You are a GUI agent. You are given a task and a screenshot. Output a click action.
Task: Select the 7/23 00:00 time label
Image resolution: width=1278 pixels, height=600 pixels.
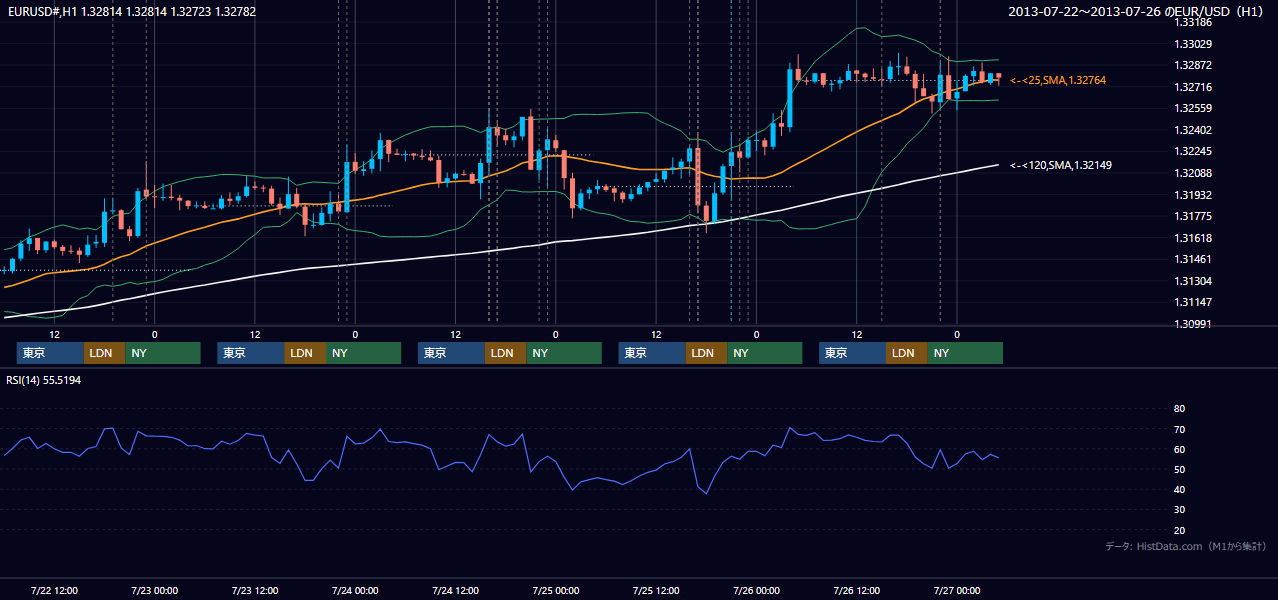(154, 590)
